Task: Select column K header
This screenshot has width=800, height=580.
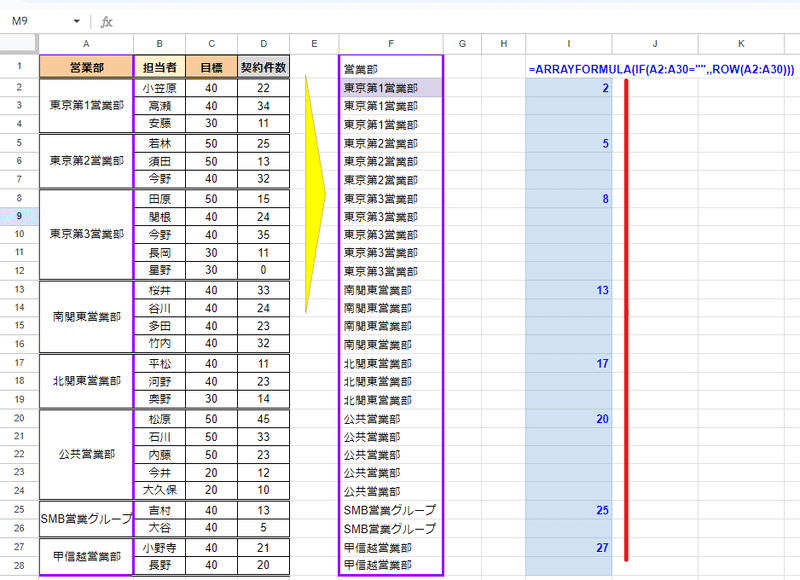Action: pos(741,44)
